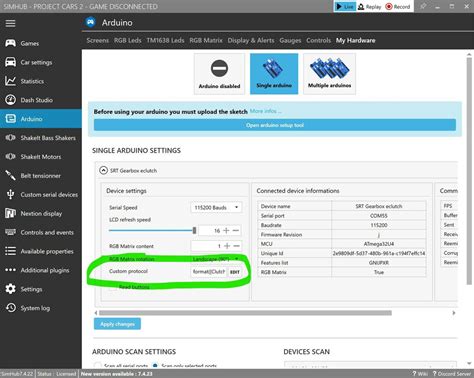Open Custom serial devices

[41, 195]
